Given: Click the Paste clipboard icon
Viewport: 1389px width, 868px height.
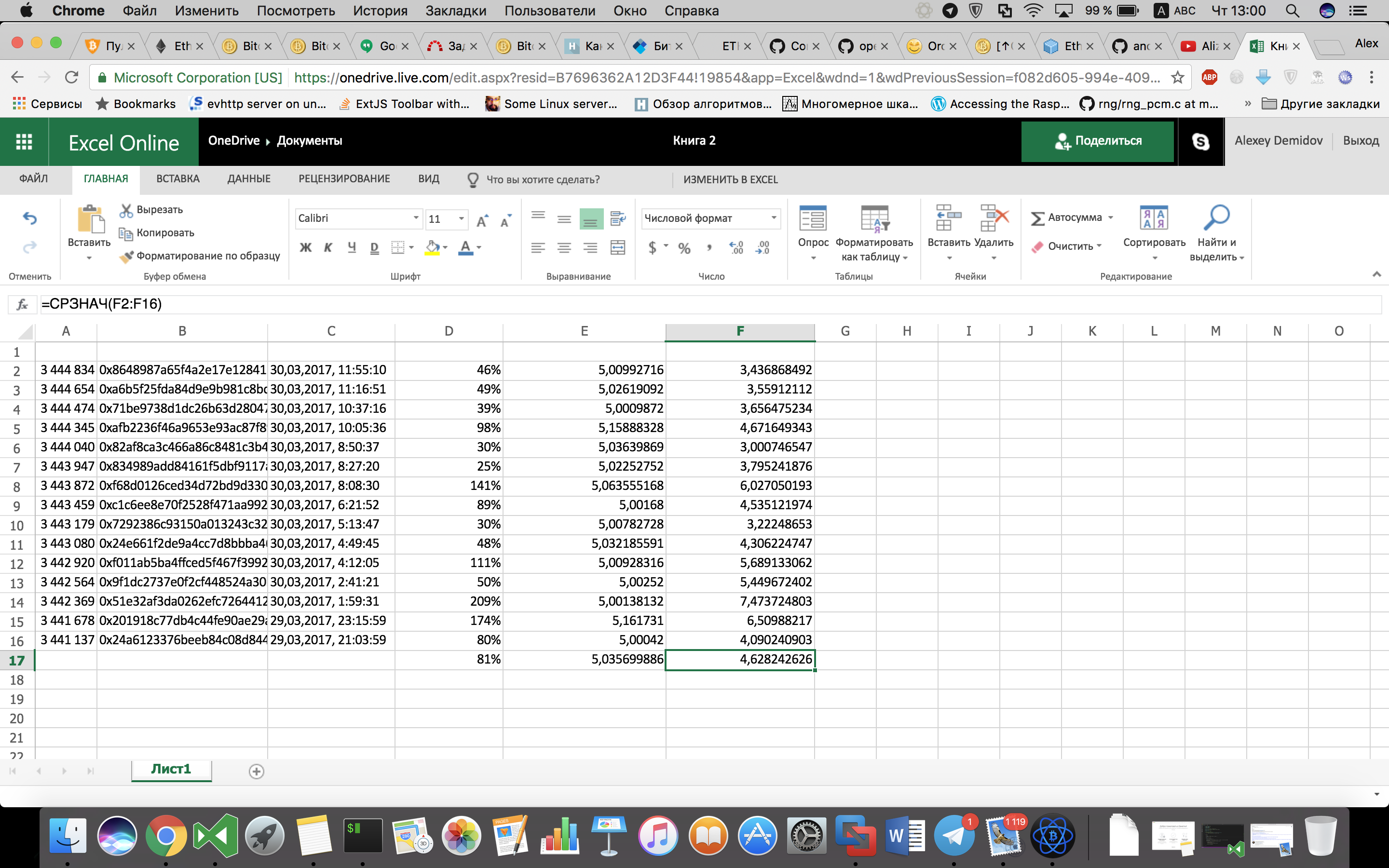Looking at the screenshot, I should [x=90, y=219].
